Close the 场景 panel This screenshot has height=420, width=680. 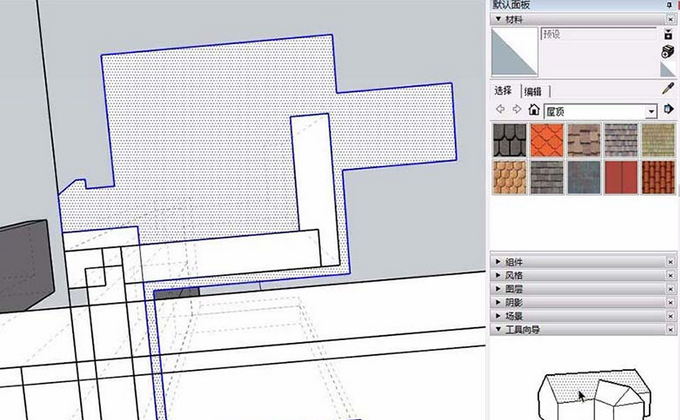[670, 316]
